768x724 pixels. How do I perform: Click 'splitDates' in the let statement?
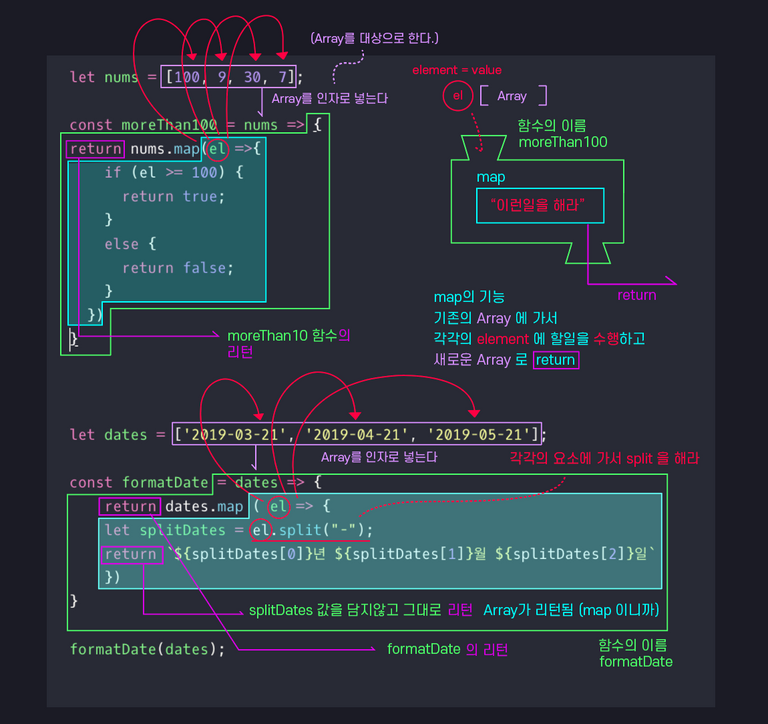(182, 530)
